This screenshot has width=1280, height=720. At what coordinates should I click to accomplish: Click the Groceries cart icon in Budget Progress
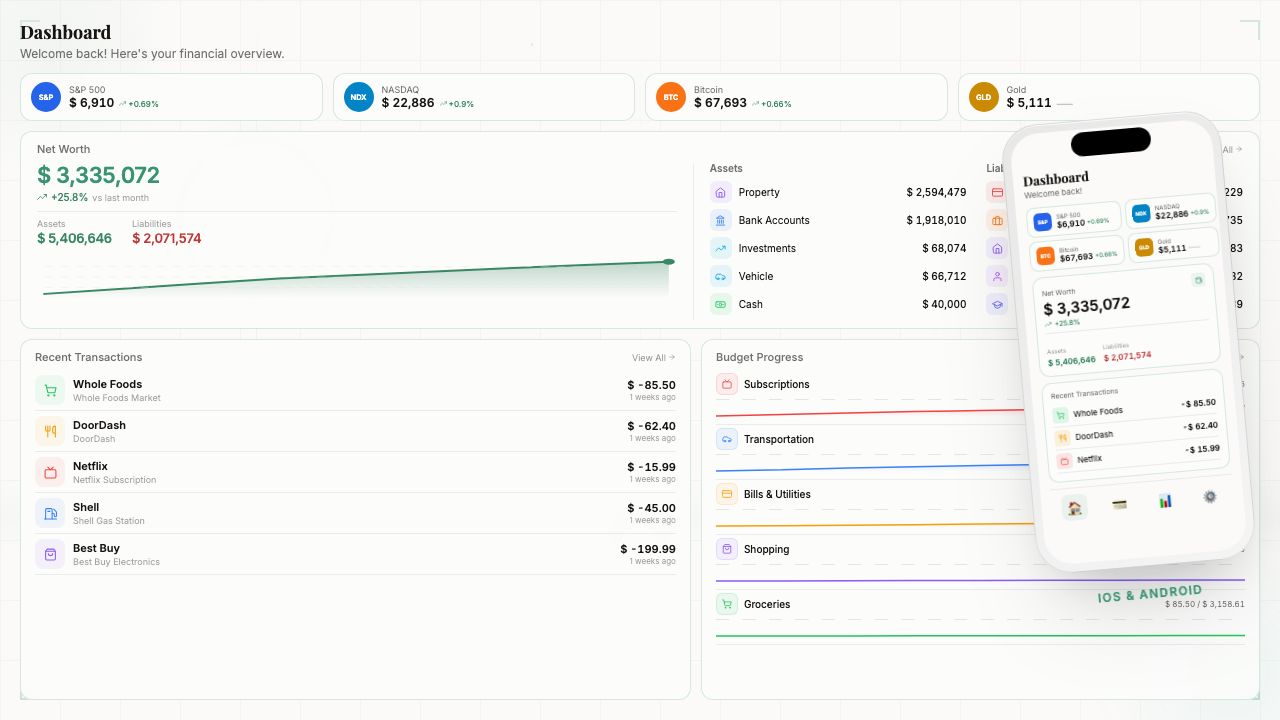(x=727, y=604)
